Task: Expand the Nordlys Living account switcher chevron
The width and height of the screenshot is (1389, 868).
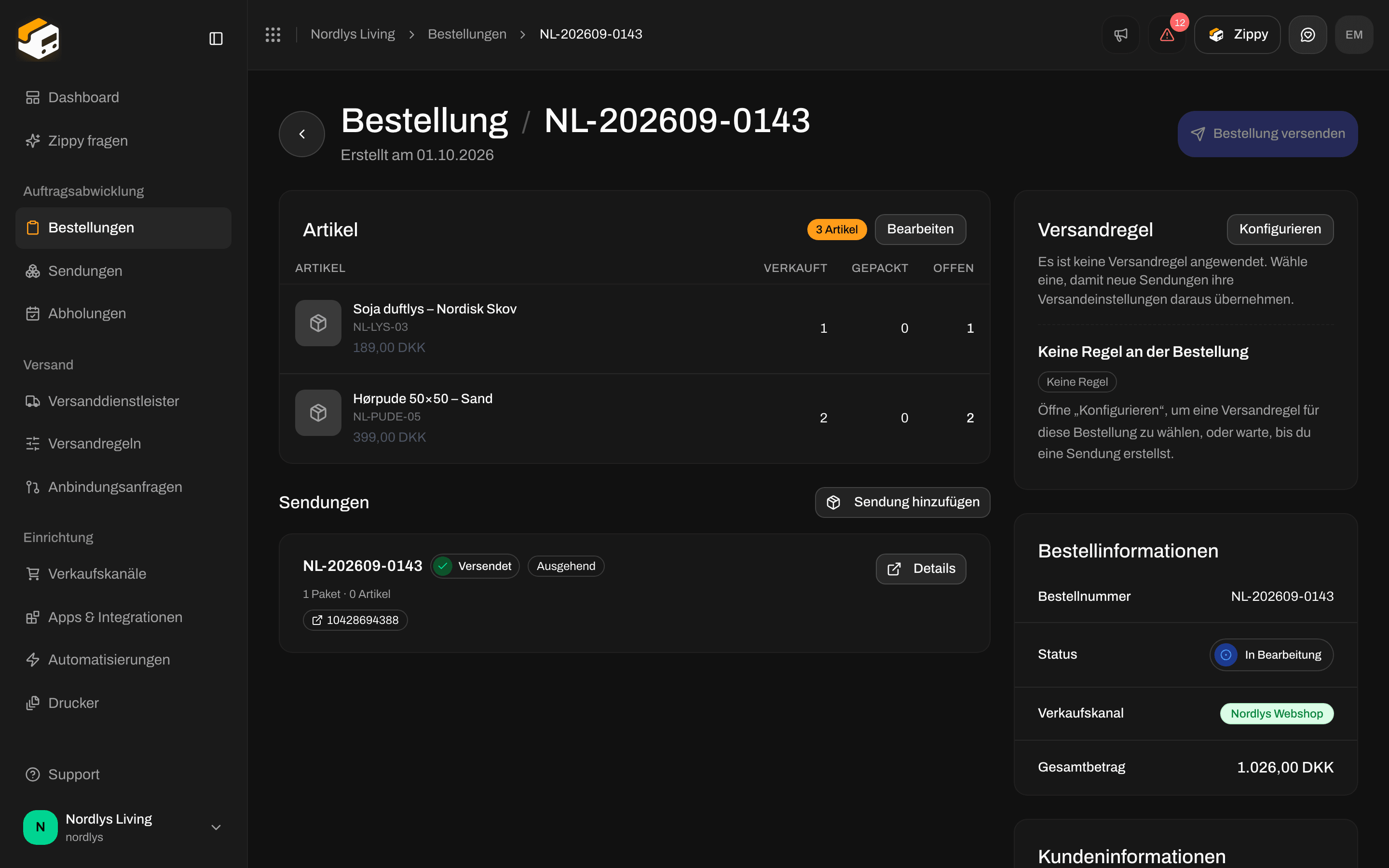Action: [216, 827]
